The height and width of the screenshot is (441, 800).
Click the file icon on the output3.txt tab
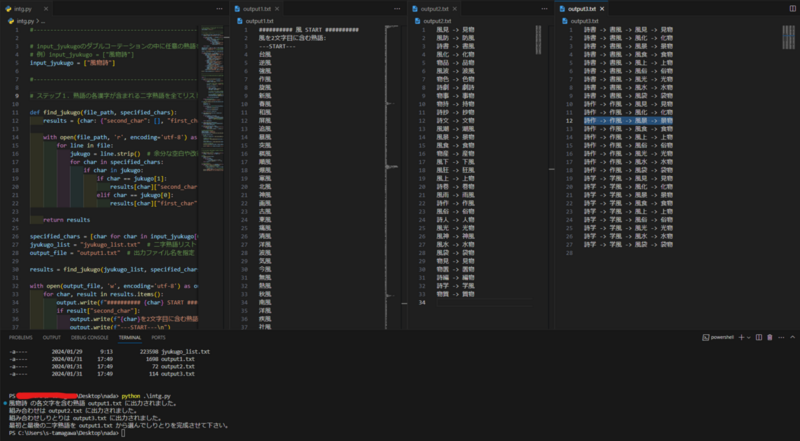click(x=562, y=9)
